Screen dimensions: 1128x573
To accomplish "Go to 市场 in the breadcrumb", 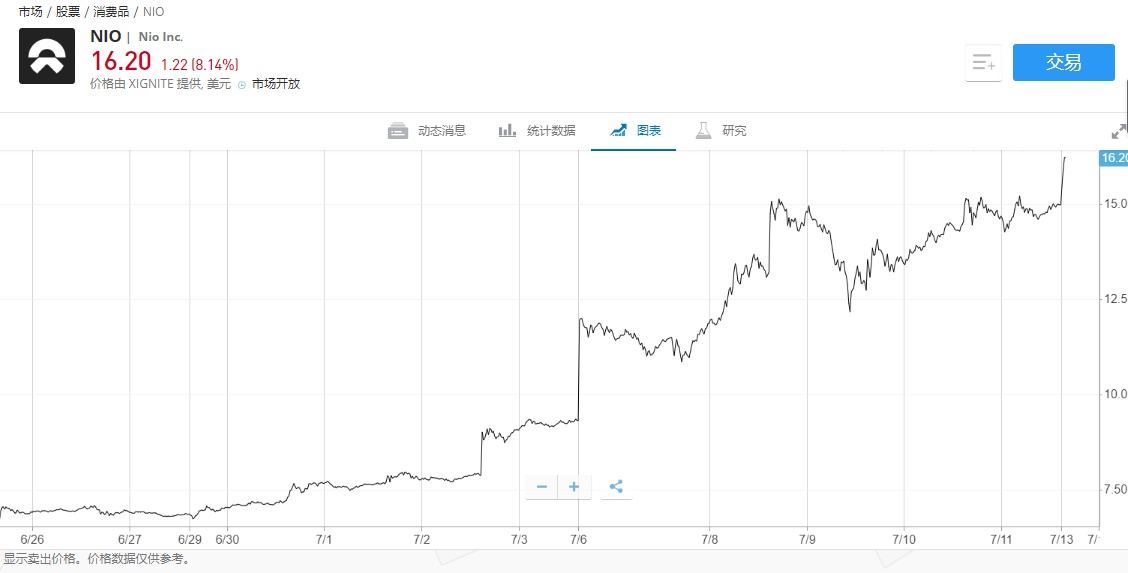I will click(30, 12).
